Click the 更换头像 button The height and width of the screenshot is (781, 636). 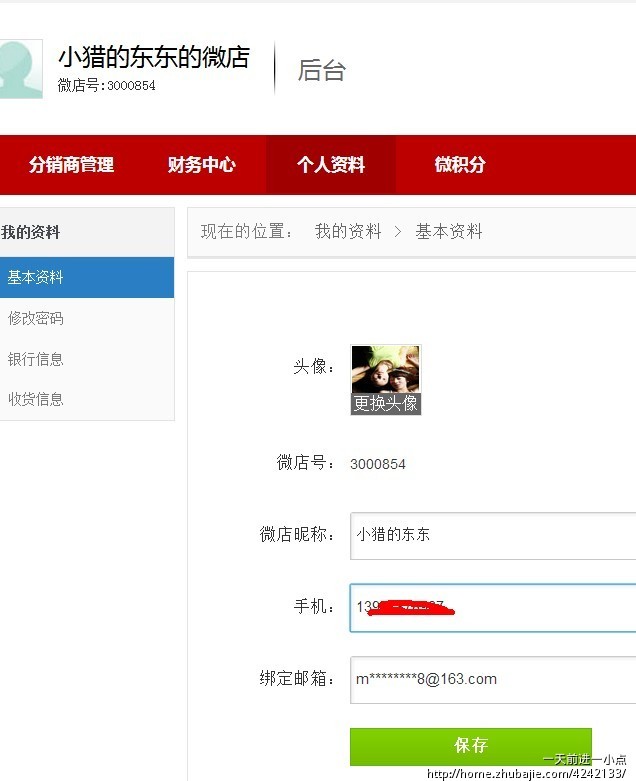(x=385, y=403)
